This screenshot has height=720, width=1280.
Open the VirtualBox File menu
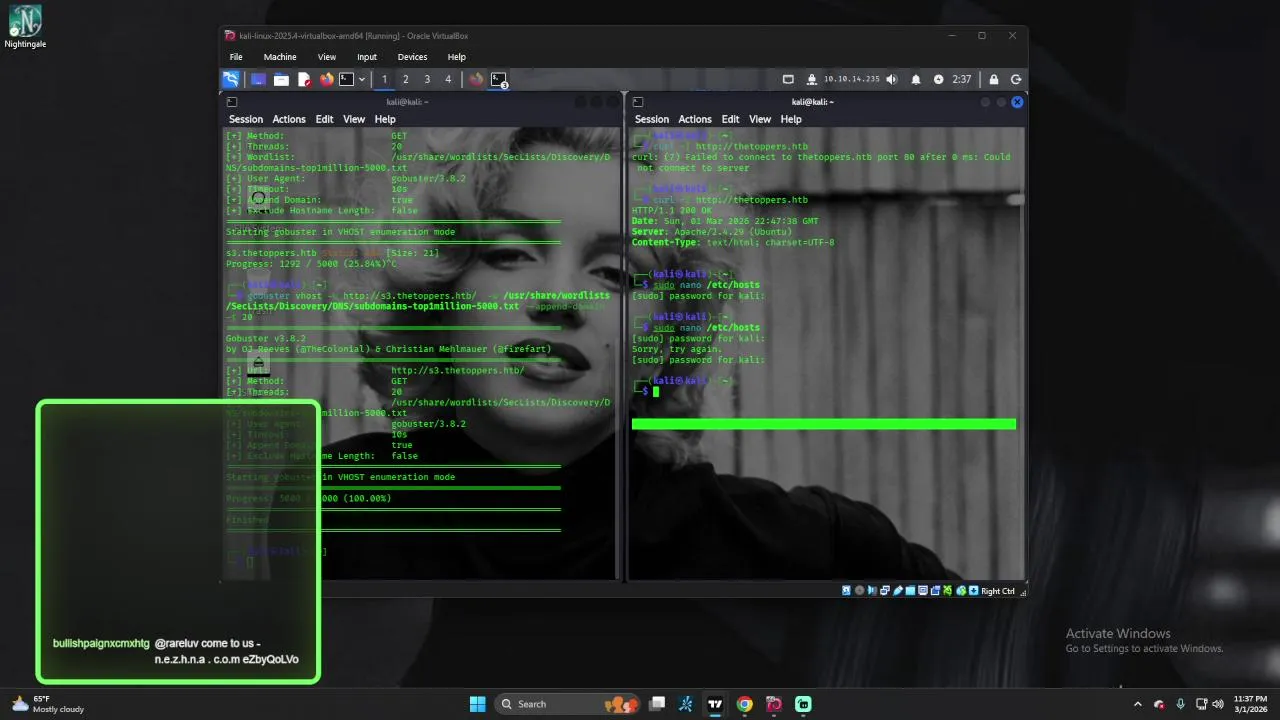[x=236, y=57]
